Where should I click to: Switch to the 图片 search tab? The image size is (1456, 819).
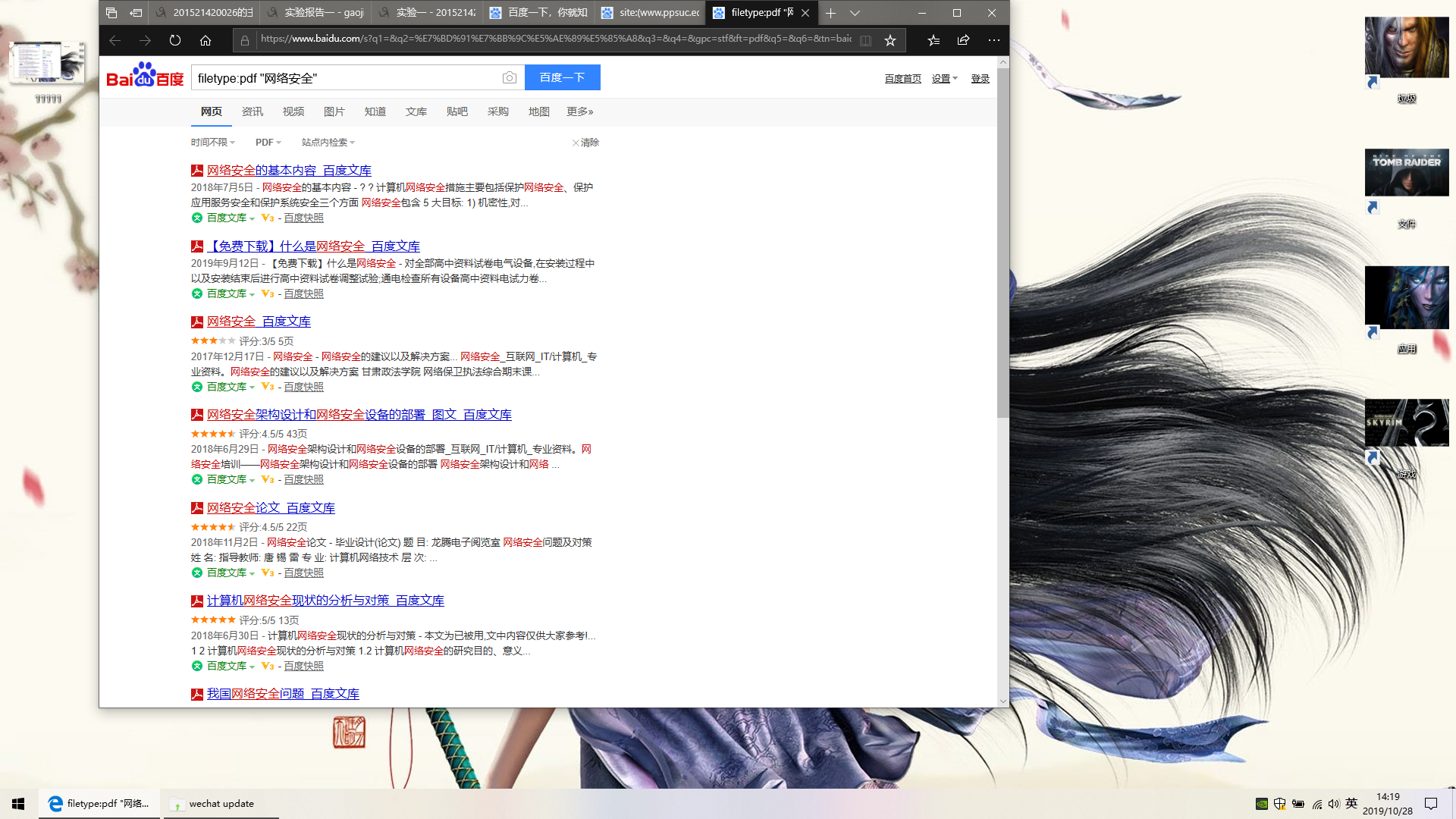pos(334,111)
